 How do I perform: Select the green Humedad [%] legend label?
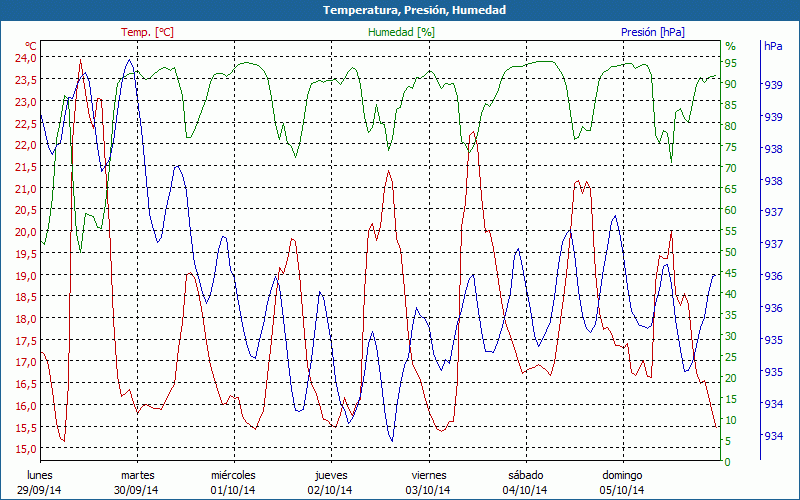point(402,32)
